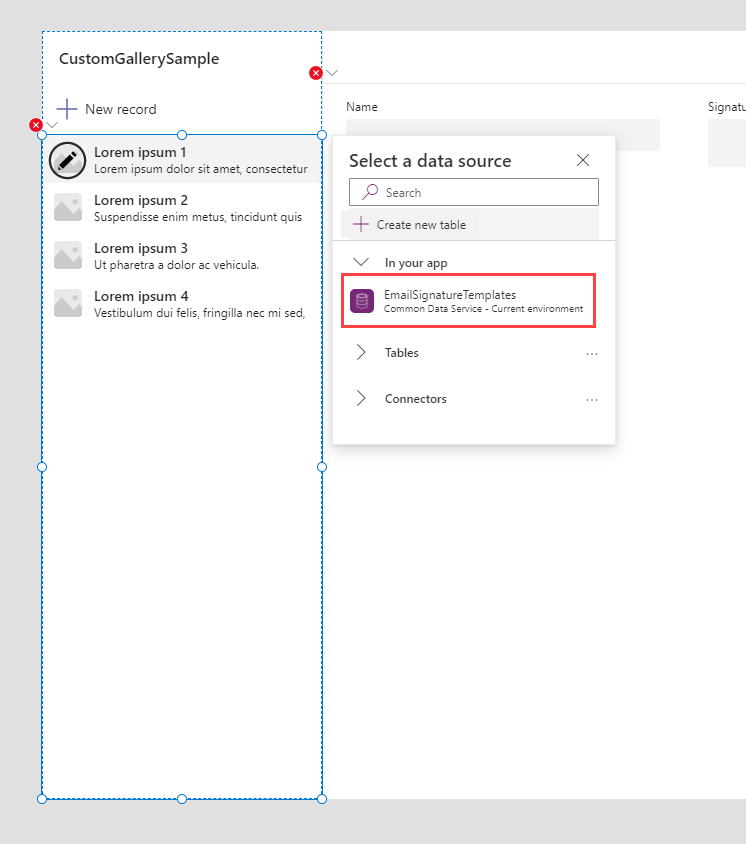Open the error dropdown chevron near the header
The image size is (746, 844).
332,73
